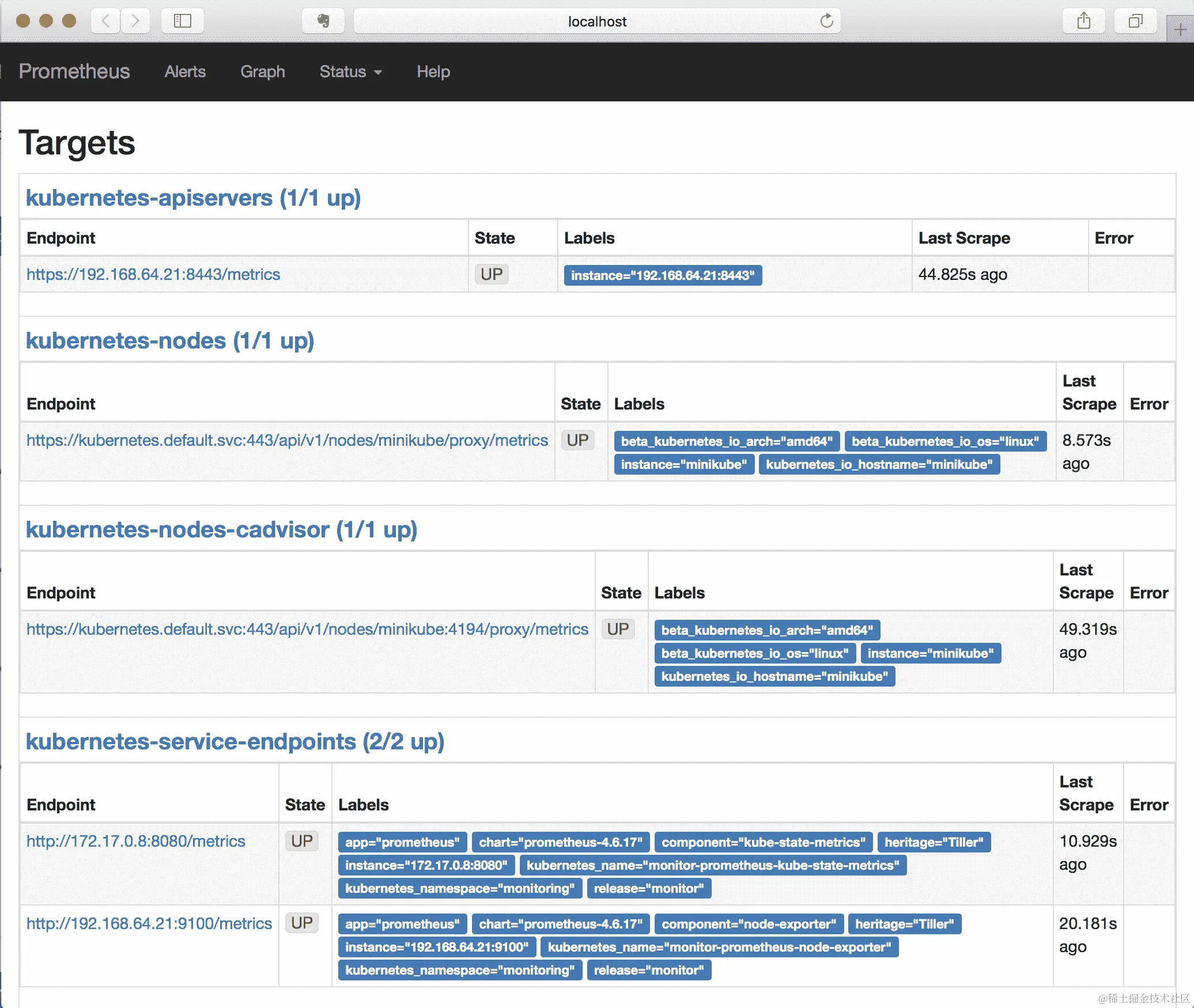Viewport: 1194px width, 1008px height.
Task: Open the 192.168.64.21:8443 metrics endpoint link
Action: 153,274
